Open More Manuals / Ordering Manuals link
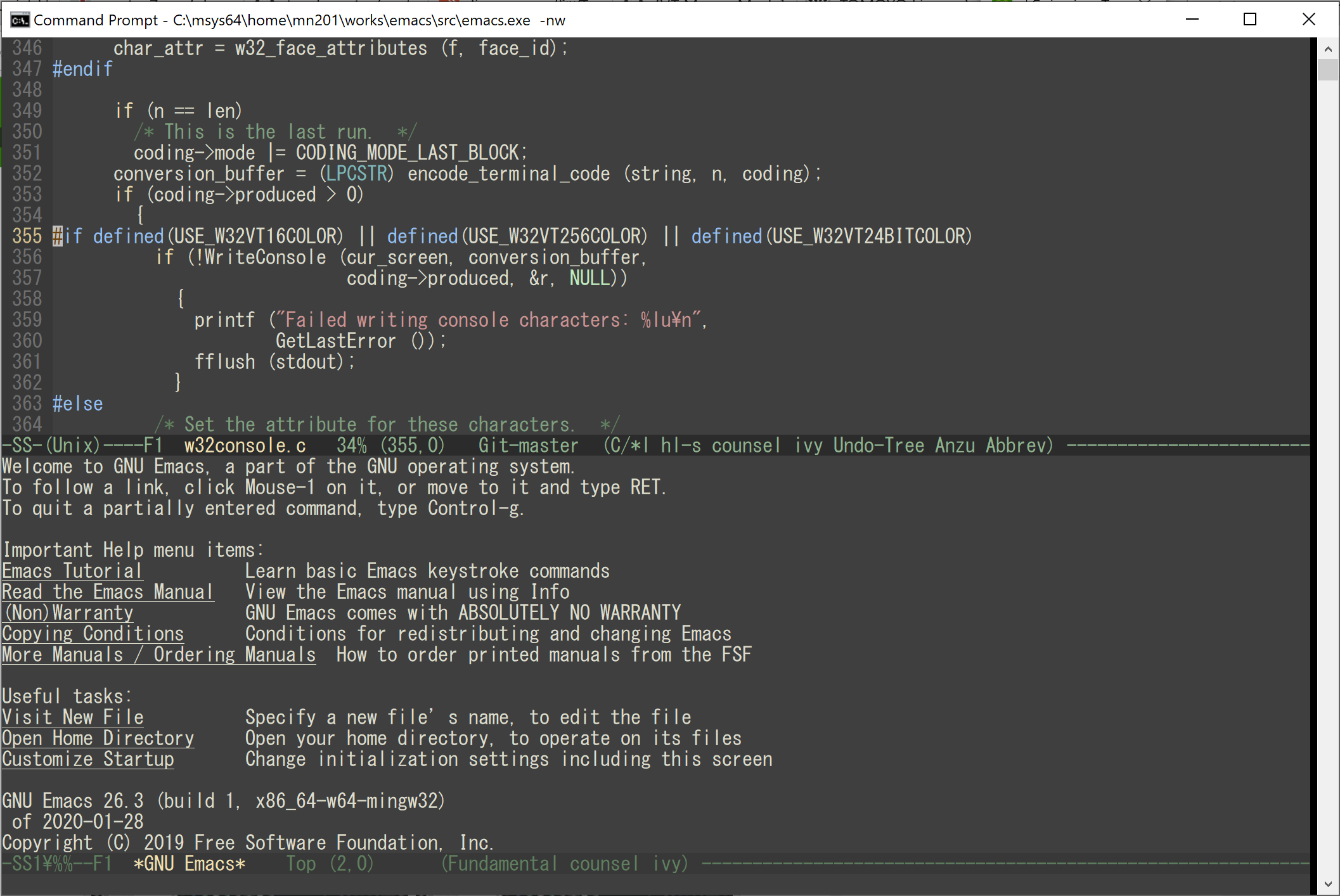The width and height of the screenshot is (1340, 896). point(158,655)
